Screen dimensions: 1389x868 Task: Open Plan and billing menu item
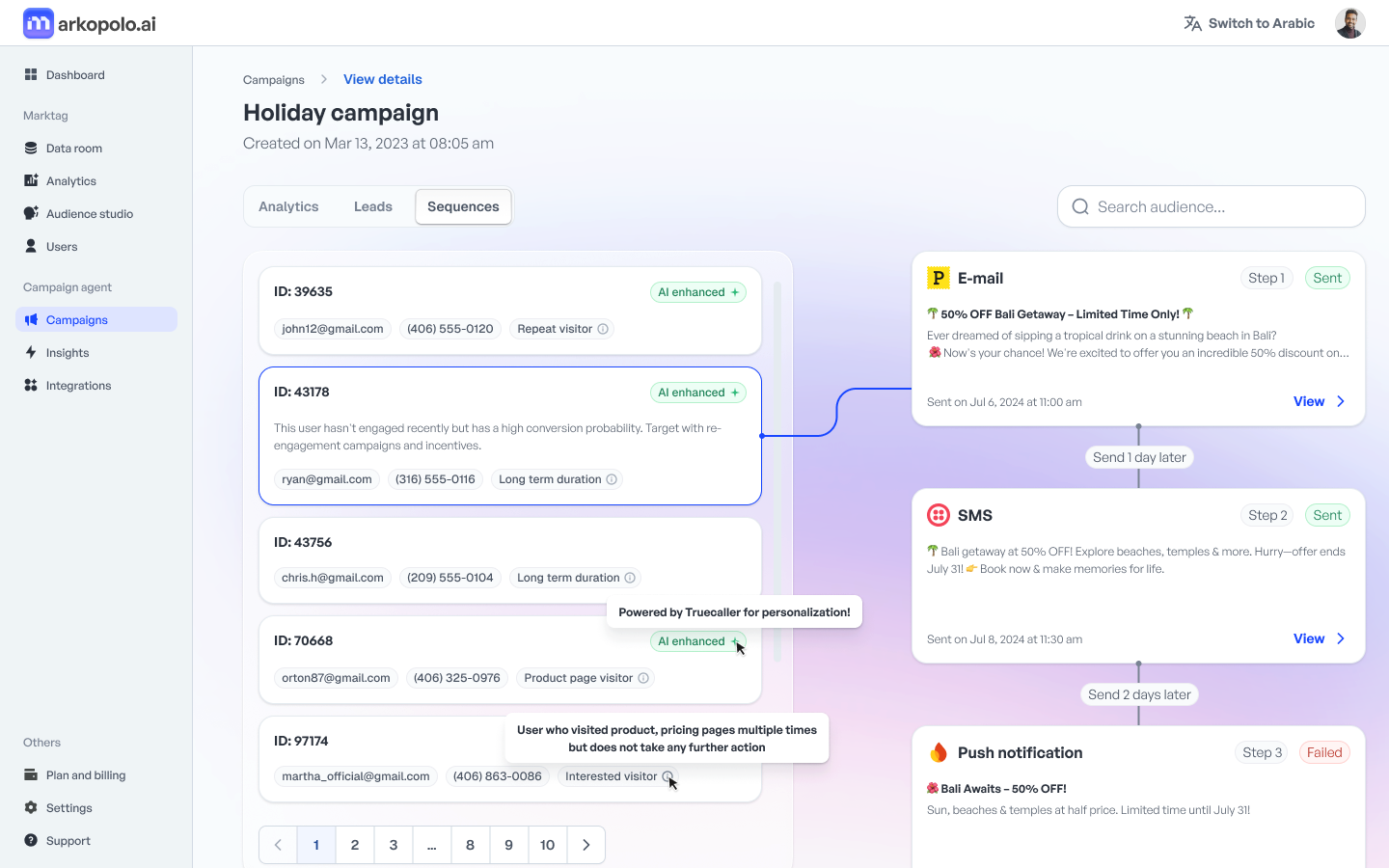[x=96, y=774]
